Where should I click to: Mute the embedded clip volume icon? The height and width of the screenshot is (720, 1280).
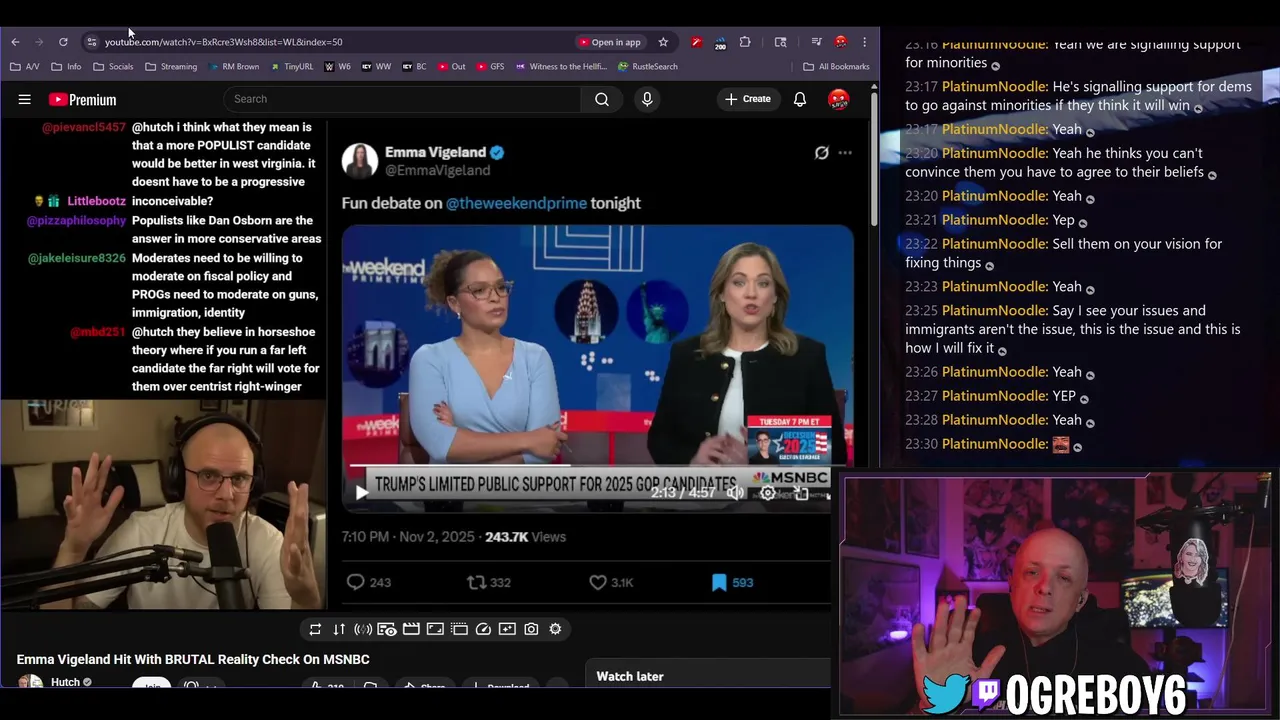tap(735, 492)
